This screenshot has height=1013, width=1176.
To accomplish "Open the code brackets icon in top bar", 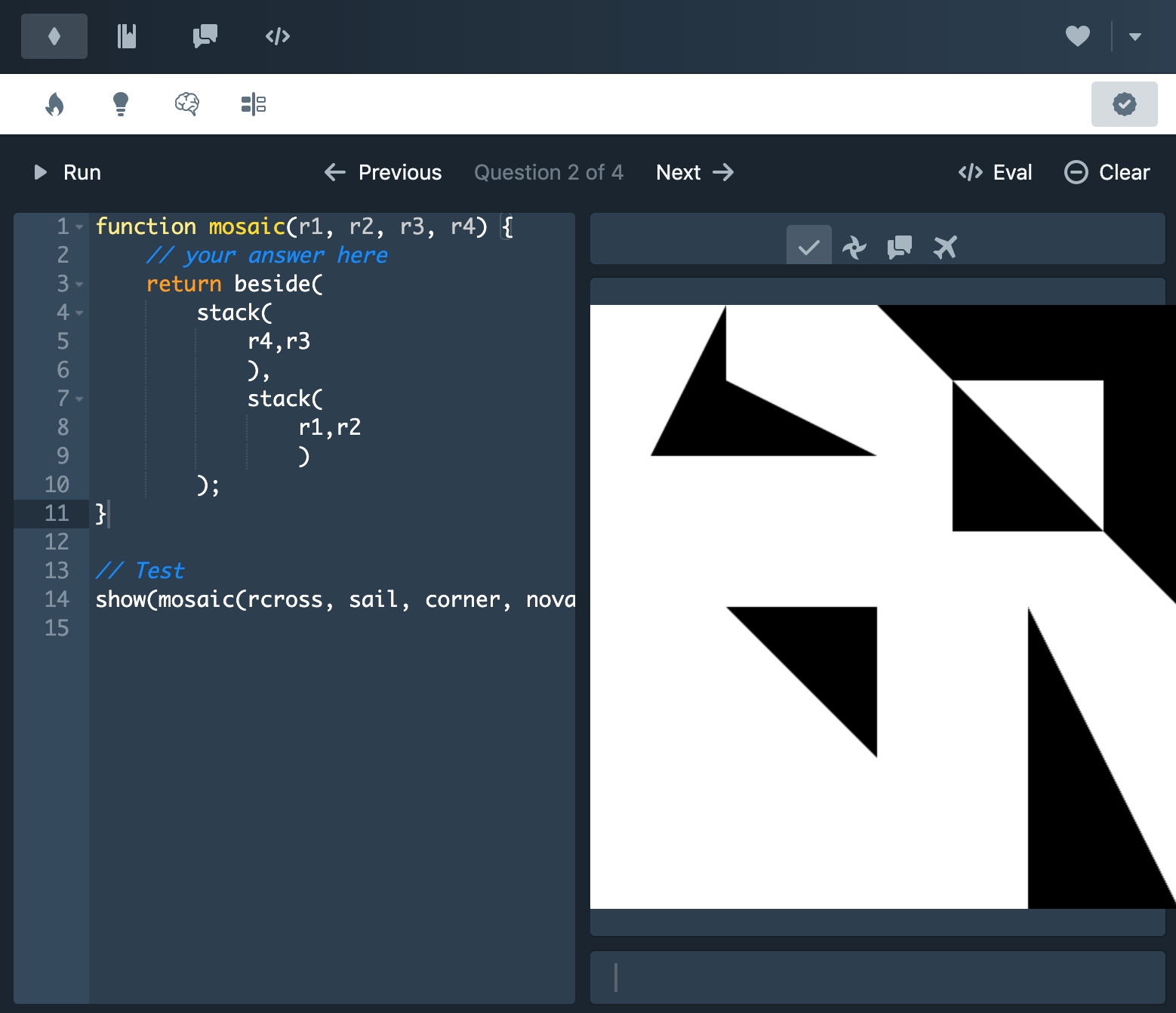I will (x=278, y=36).
